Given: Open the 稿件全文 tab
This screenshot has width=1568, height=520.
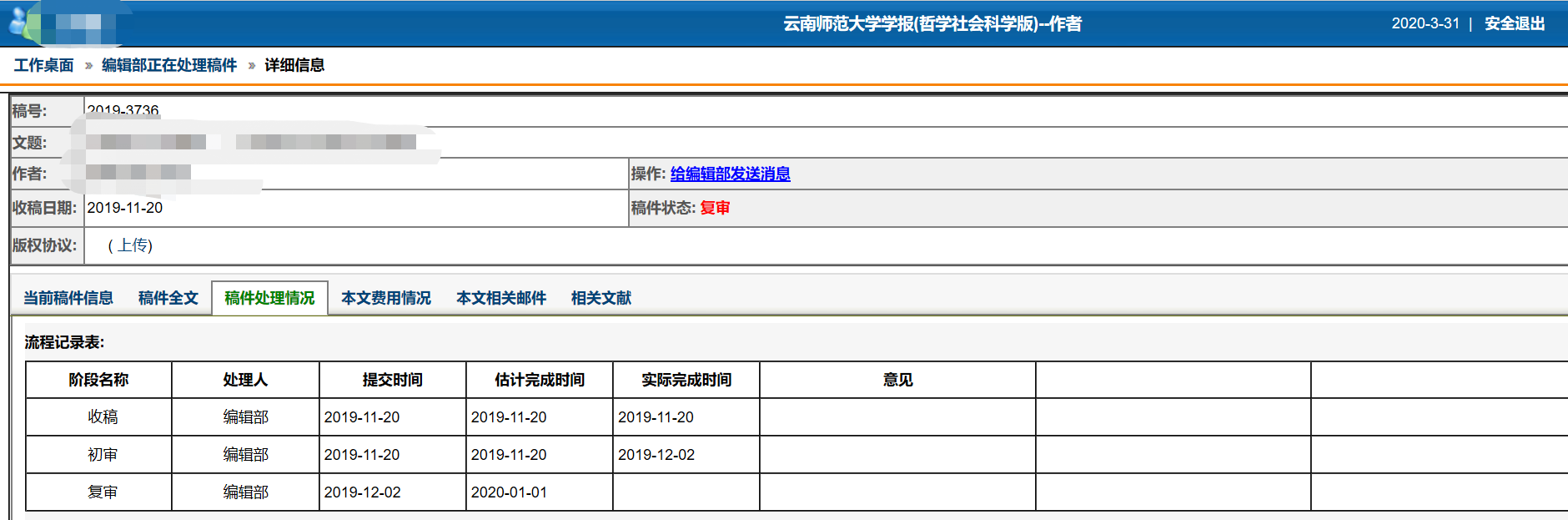Looking at the screenshot, I should pos(168,298).
